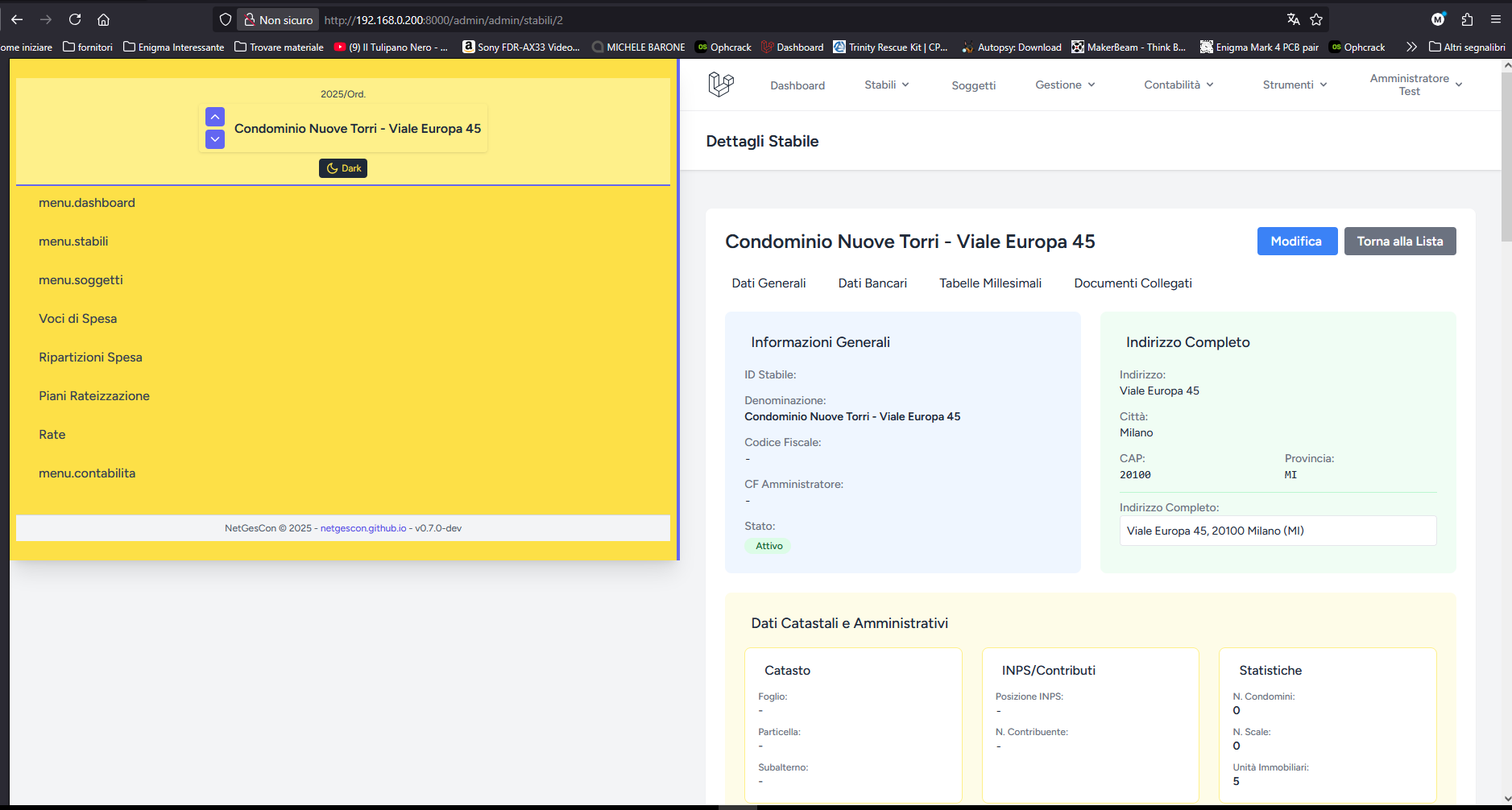
Task: Reload page with browser refresh icon
Action: pos(75,19)
